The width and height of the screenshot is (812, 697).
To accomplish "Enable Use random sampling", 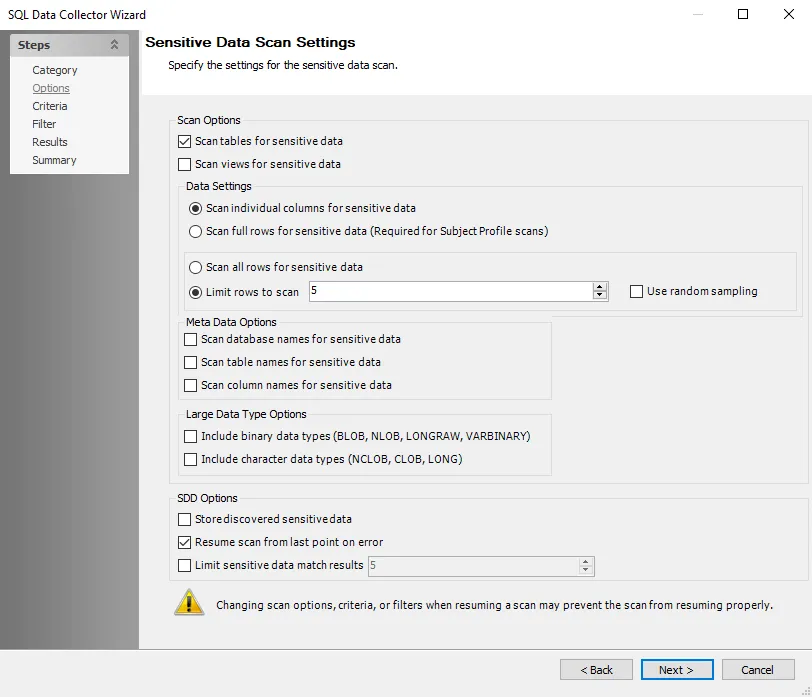I will click(x=636, y=292).
